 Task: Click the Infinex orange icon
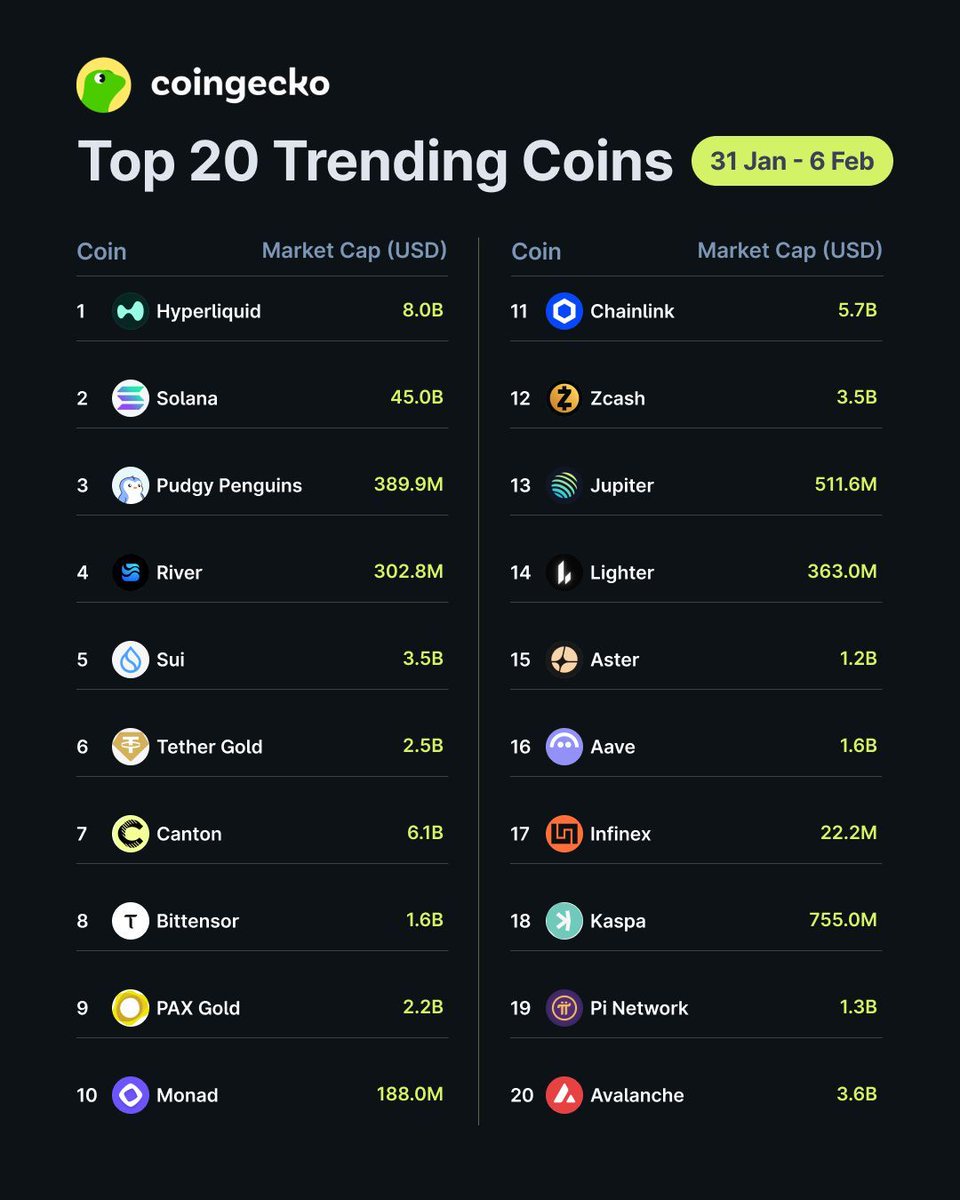[564, 833]
